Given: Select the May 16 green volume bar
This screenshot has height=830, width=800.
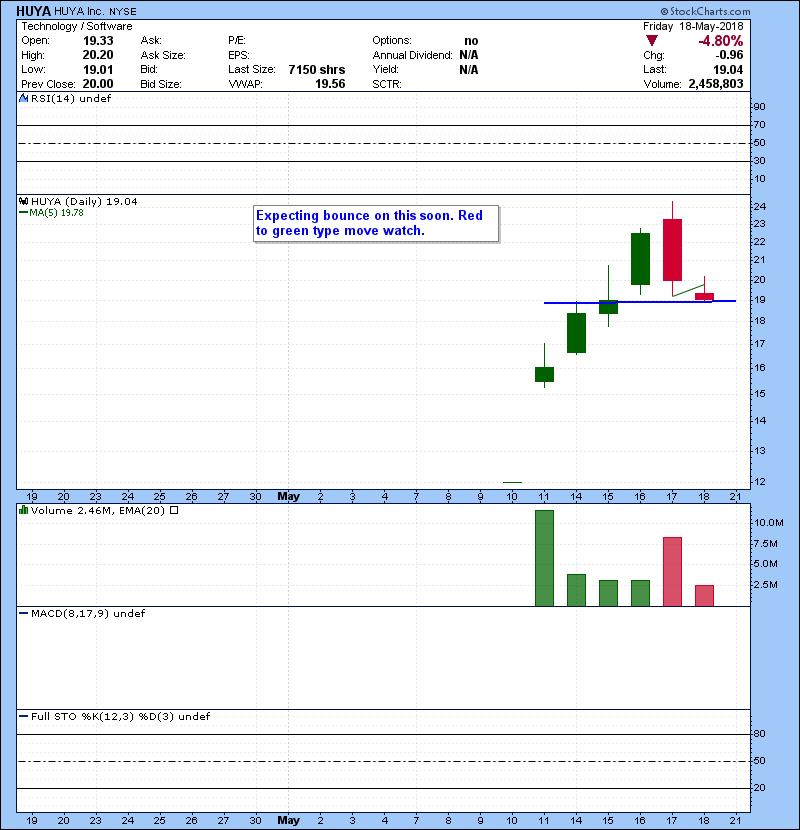Looking at the screenshot, I should pyautogui.click(x=640, y=593).
